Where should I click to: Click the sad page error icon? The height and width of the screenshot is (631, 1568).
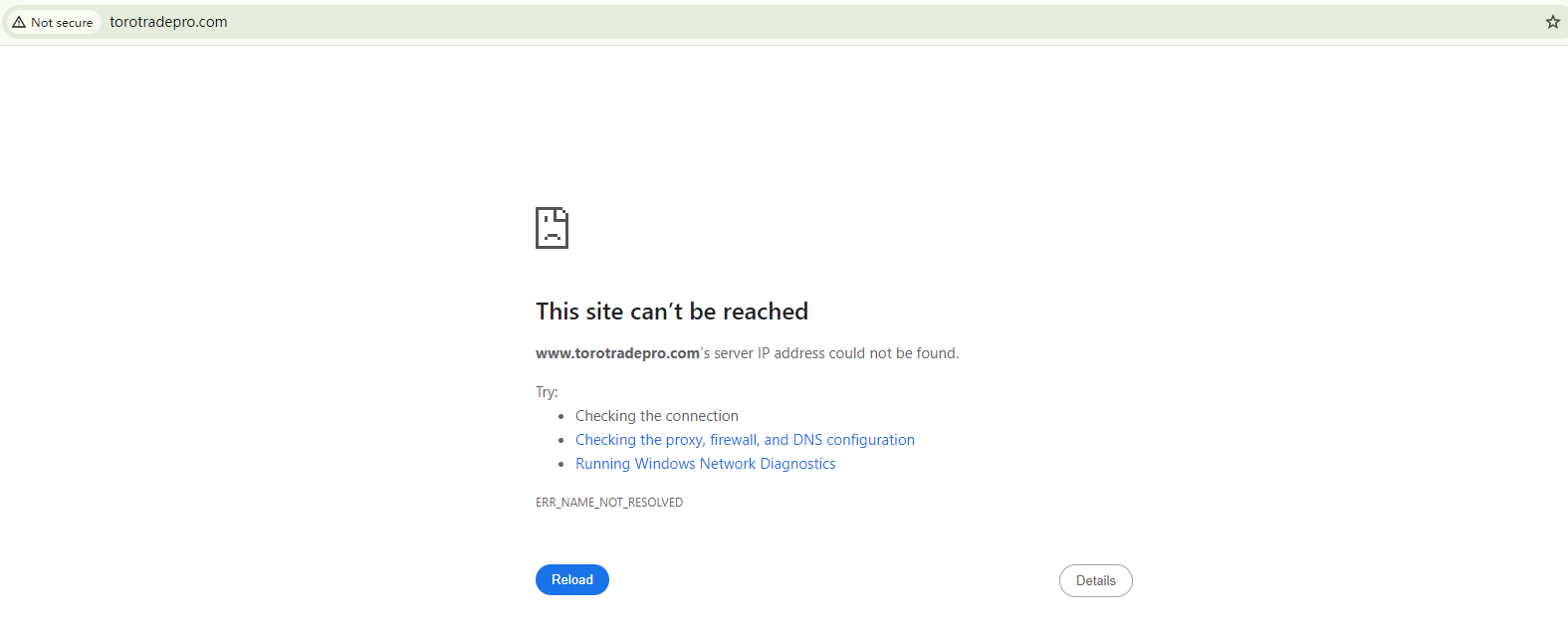(552, 228)
